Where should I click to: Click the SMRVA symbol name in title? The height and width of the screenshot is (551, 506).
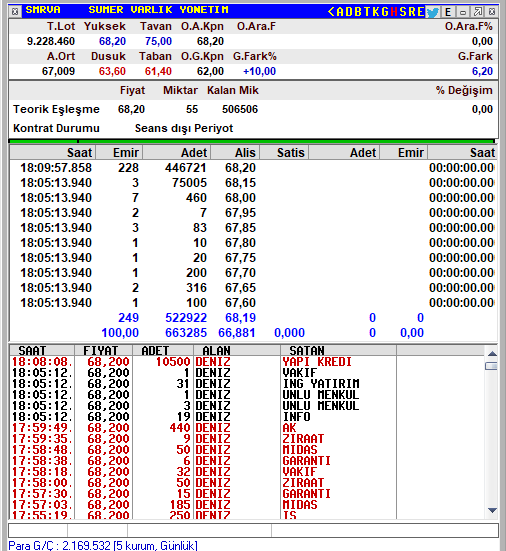pos(43,10)
